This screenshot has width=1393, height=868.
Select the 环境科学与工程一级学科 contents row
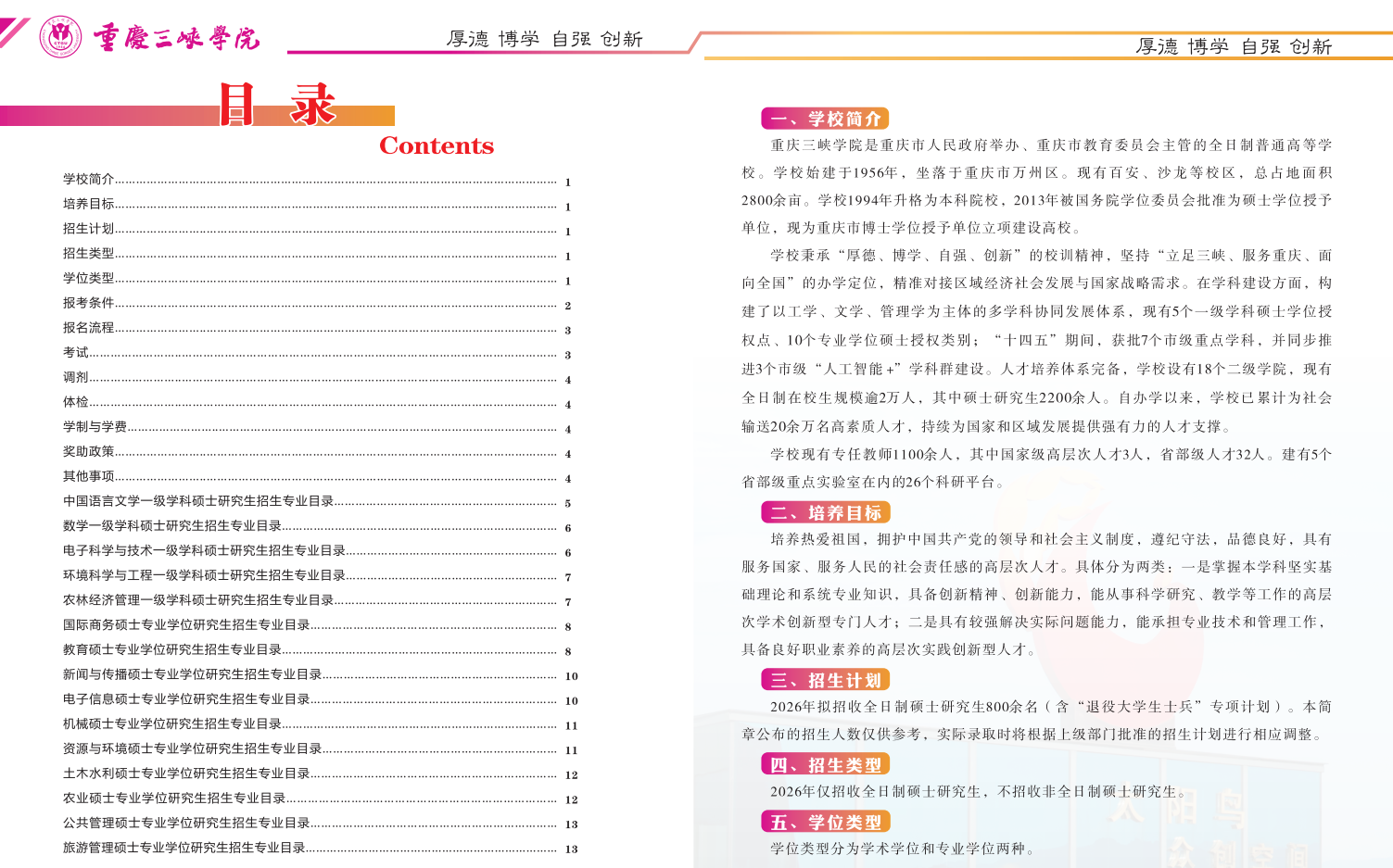tap(318, 576)
